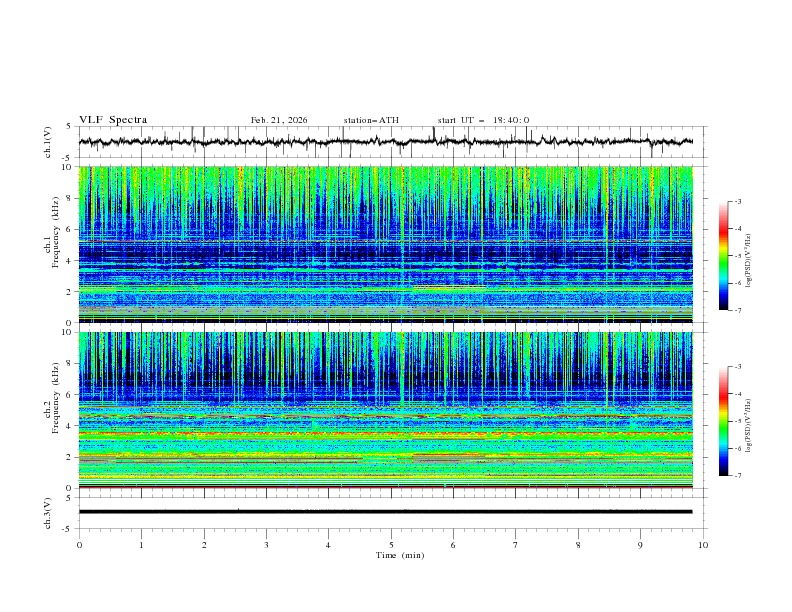
Task: Click time axis tick label "1"
Action: point(141,545)
